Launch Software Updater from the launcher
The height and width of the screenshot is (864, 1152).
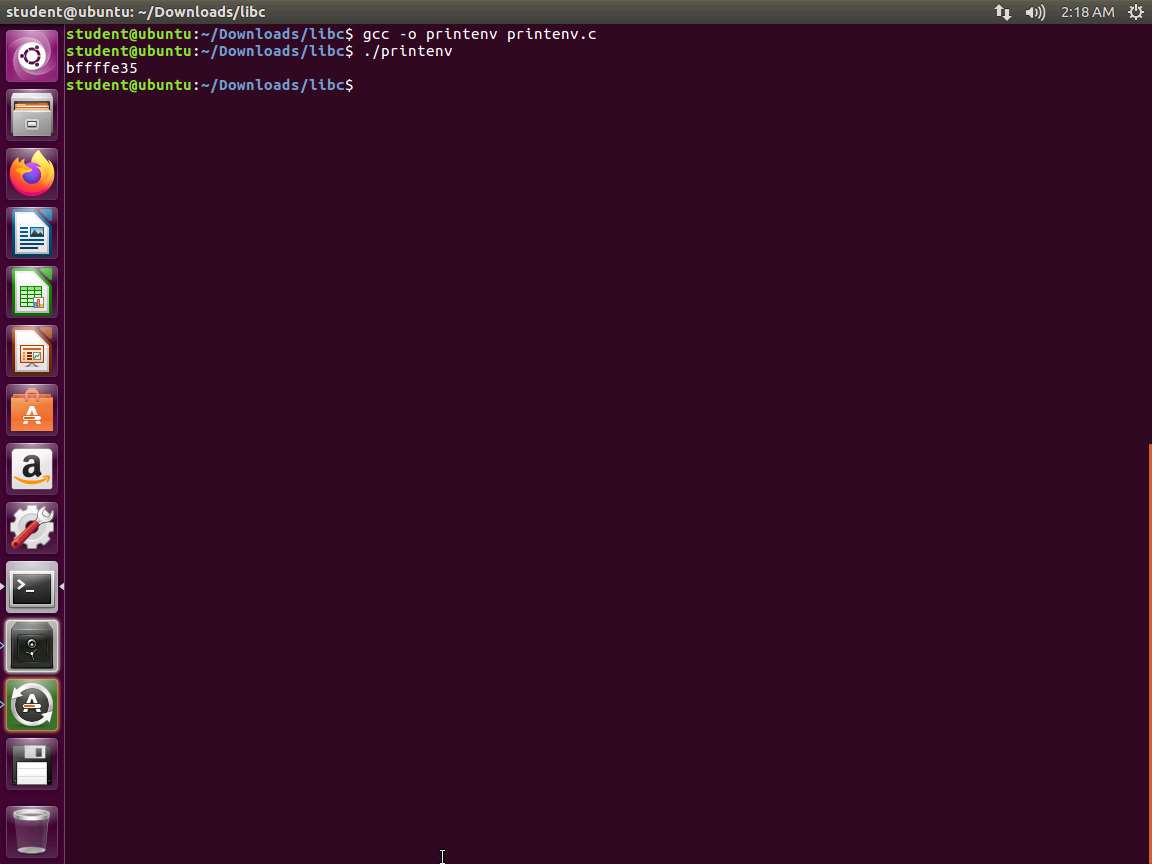(x=32, y=705)
